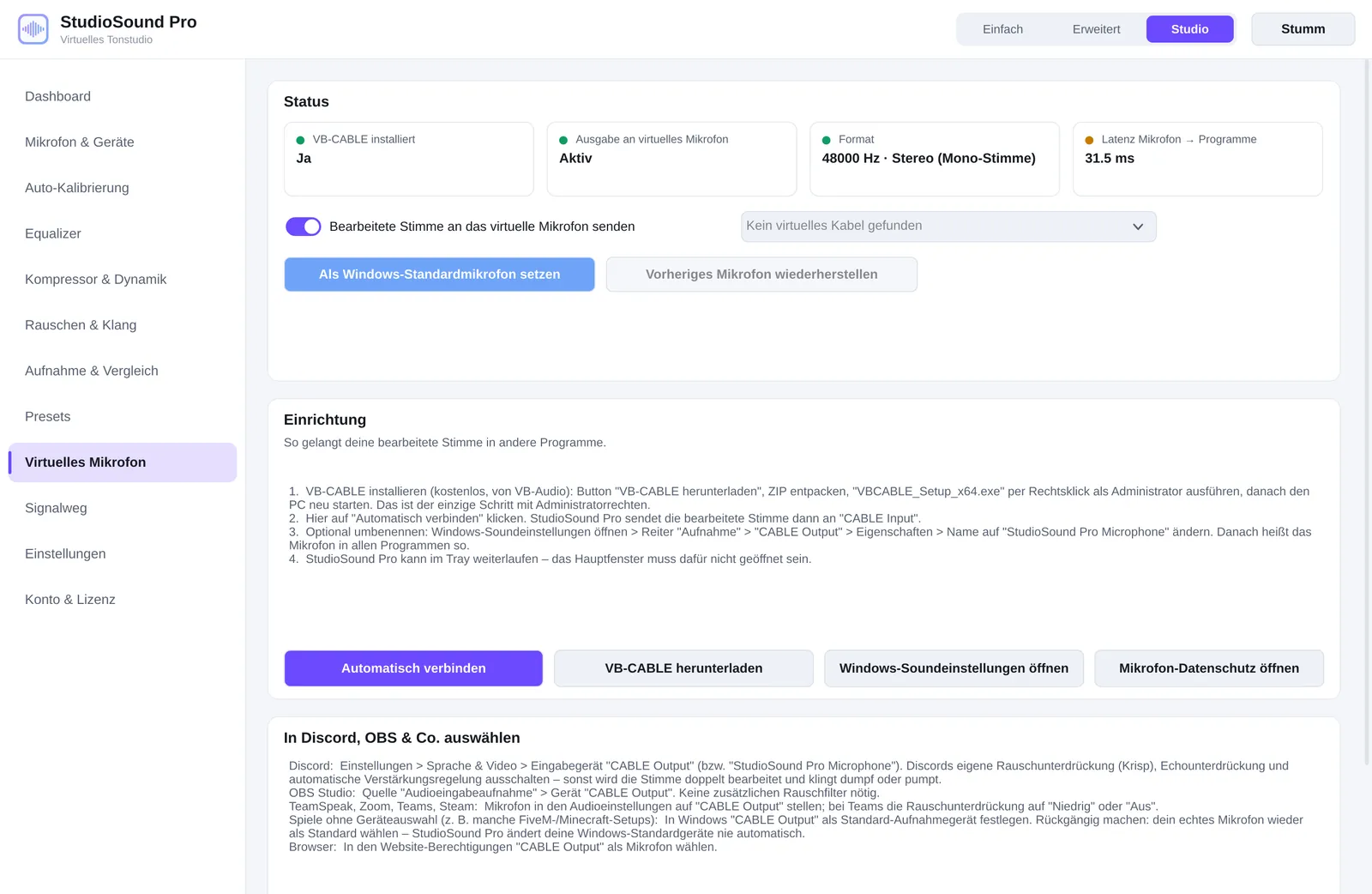This screenshot has width=1372, height=894.
Task: Go to Aufnahme & Vergleich
Action: 123,371
